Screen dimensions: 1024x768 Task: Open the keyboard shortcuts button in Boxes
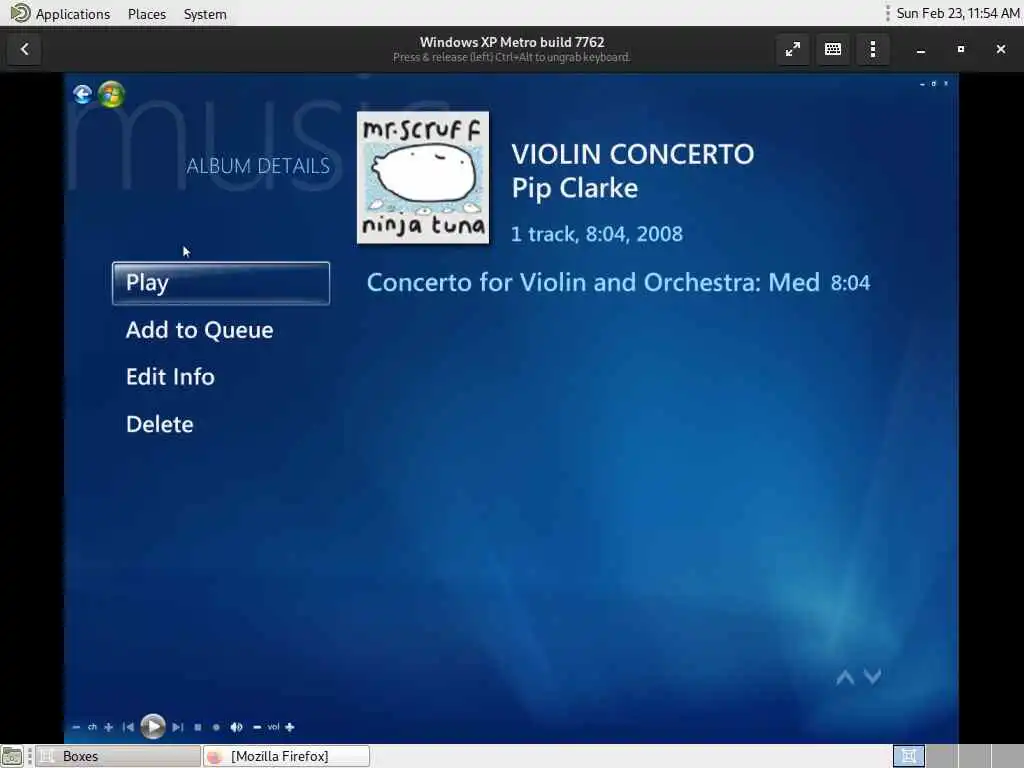[833, 50]
